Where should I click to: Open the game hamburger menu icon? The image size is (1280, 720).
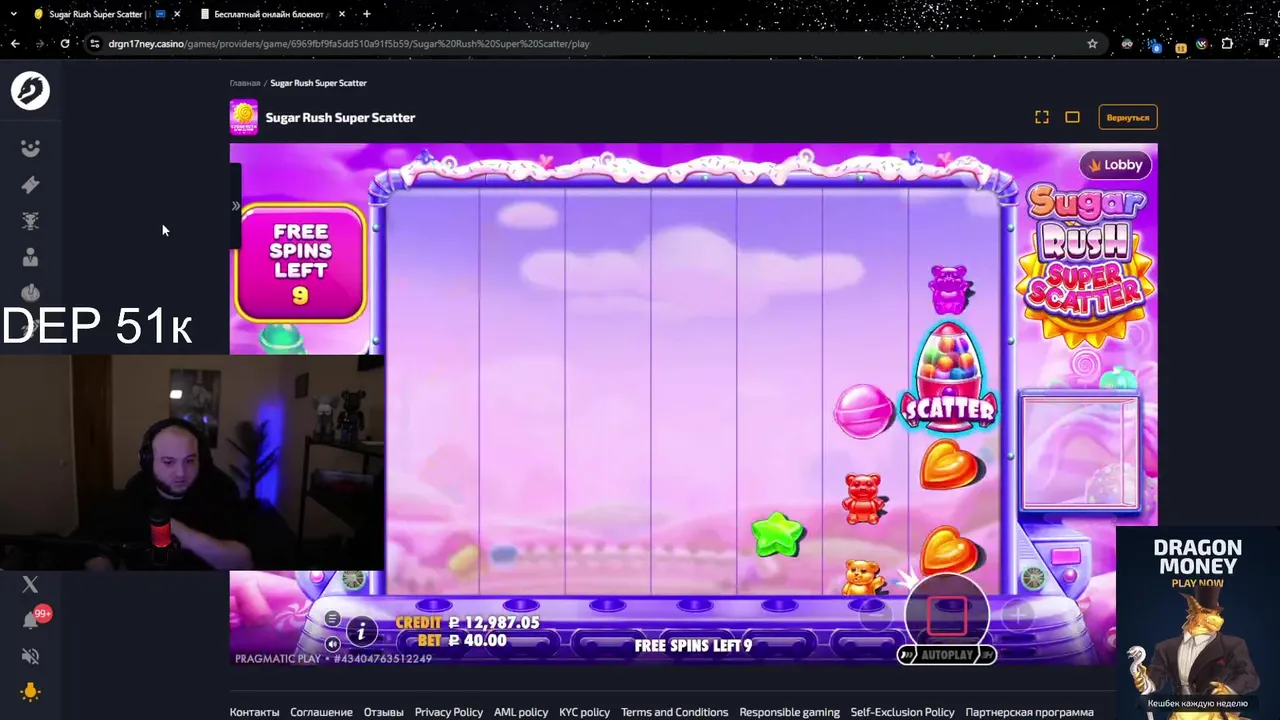[x=332, y=619]
